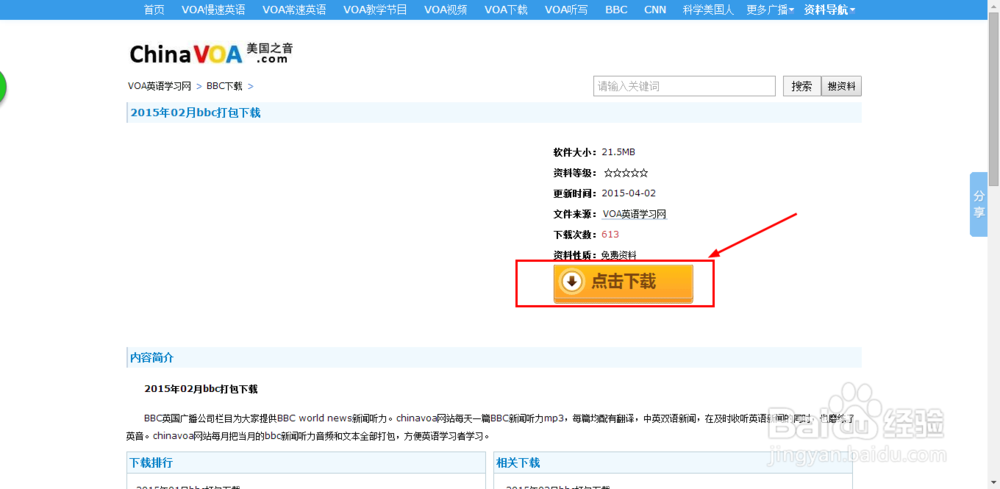Open the 首页 nav item
The height and width of the screenshot is (489, 1000).
coord(154,10)
